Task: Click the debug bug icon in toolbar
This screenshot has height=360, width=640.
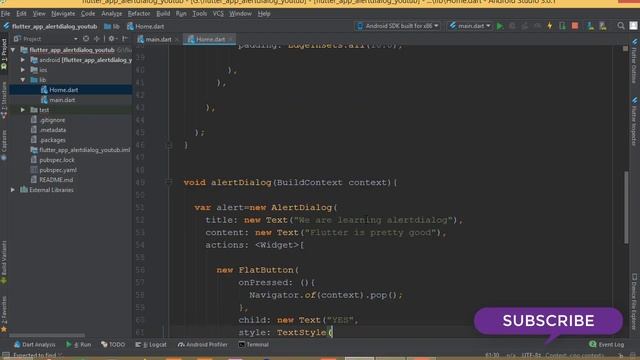Action: (x=512, y=26)
